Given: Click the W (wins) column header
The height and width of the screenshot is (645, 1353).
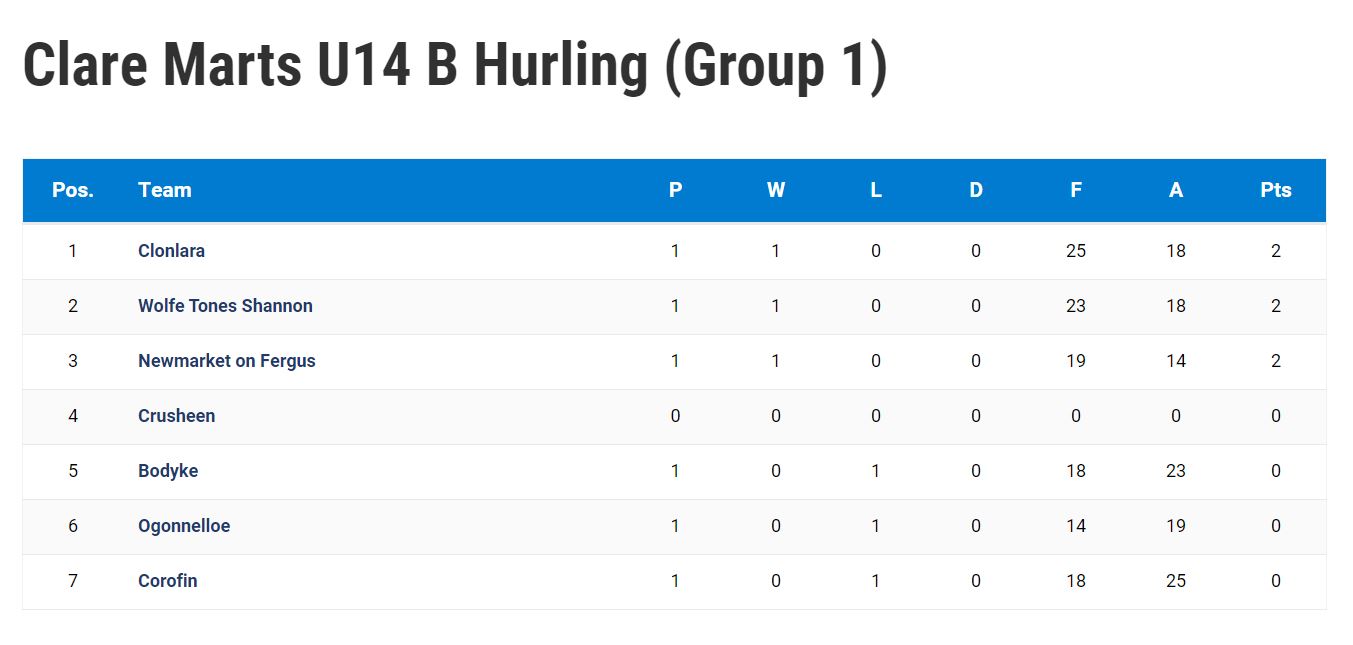Looking at the screenshot, I should point(776,190).
